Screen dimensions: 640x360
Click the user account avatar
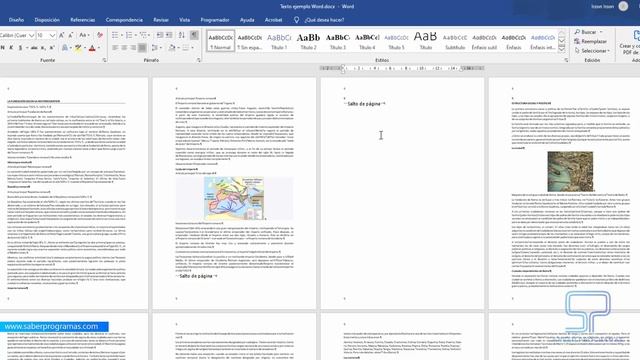(623, 6)
